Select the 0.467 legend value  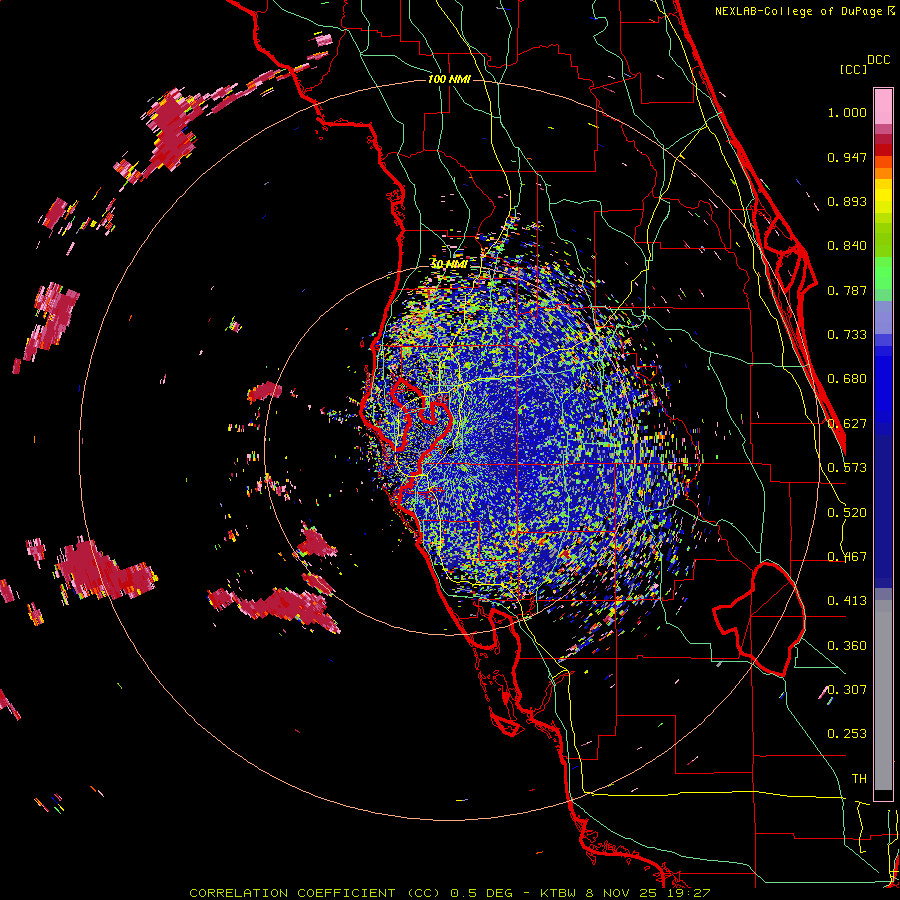pyautogui.click(x=847, y=557)
